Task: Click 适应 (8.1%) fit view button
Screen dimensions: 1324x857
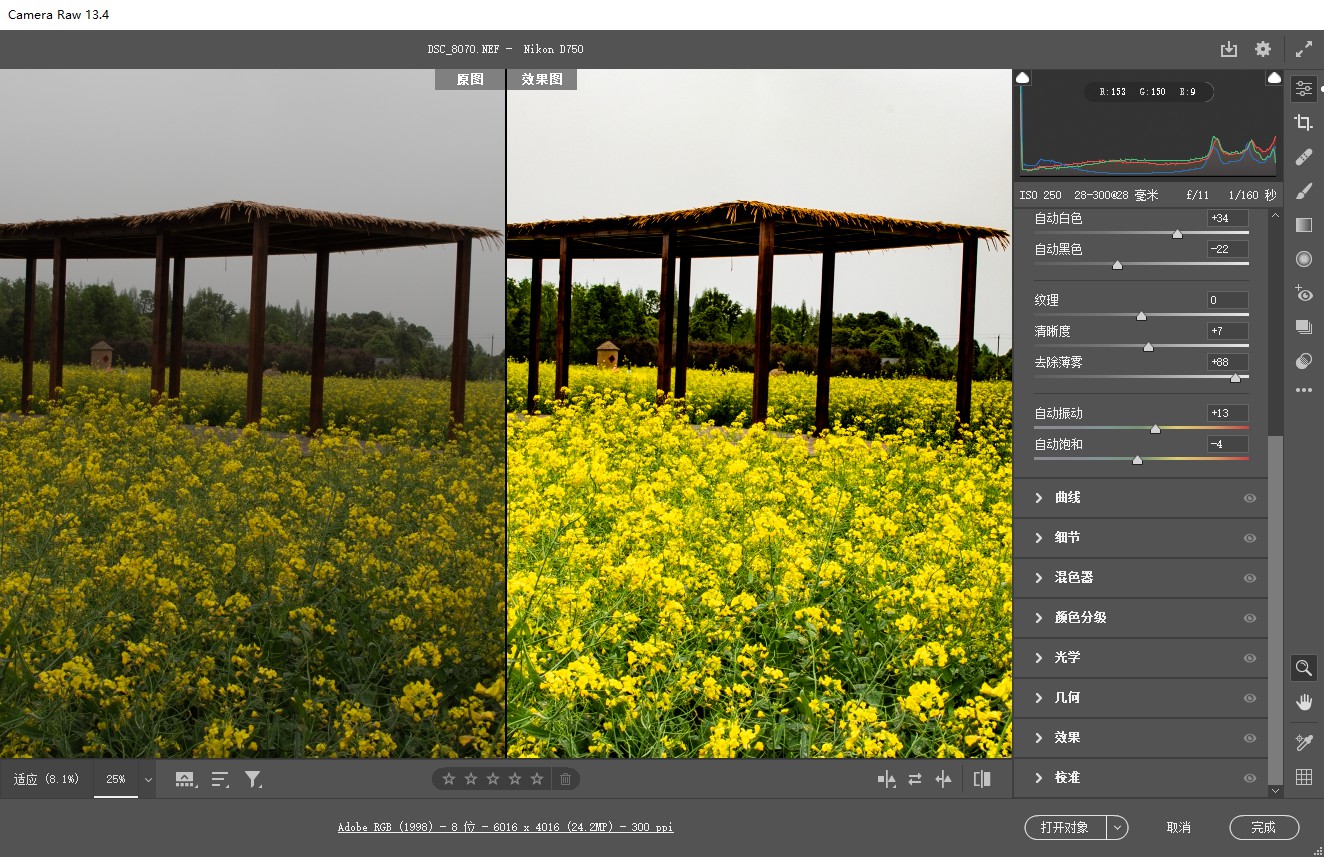Action: [46, 779]
